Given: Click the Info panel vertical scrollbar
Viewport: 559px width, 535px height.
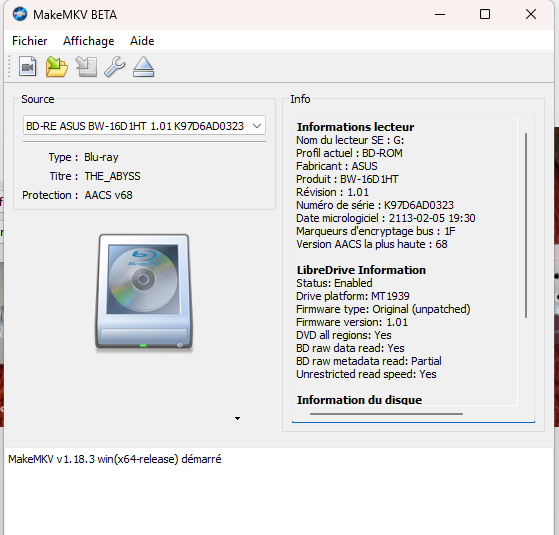Looking at the screenshot, I should [526, 225].
